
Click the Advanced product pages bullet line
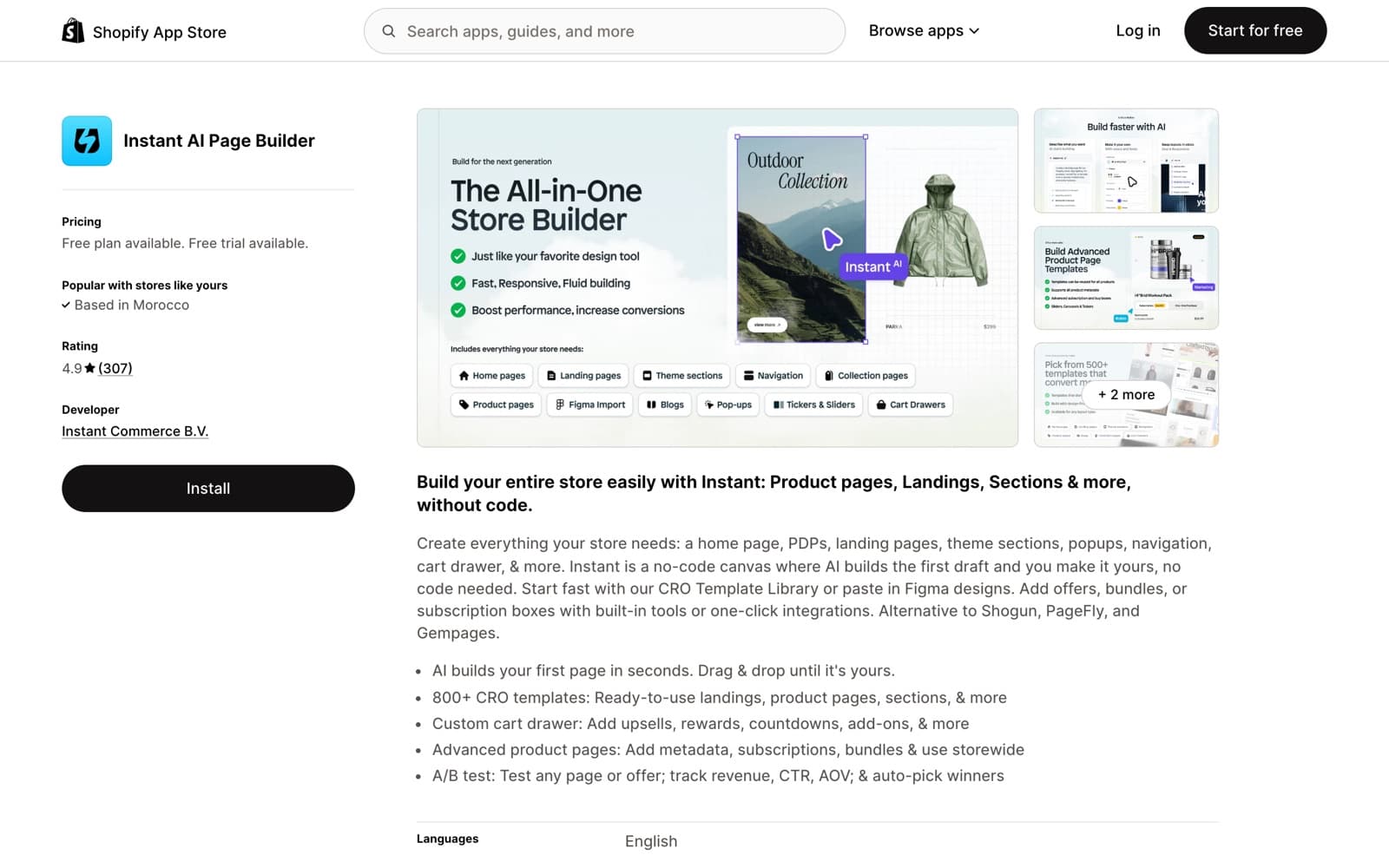[x=728, y=750]
